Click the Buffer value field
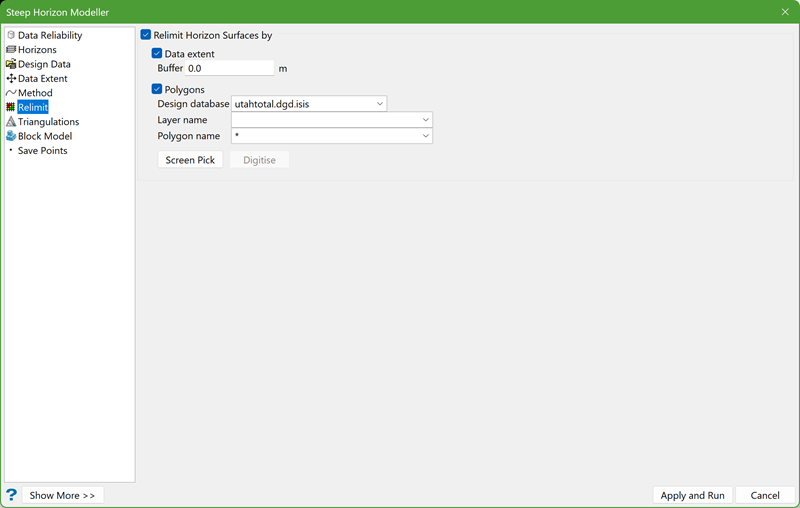 coord(230,68)
